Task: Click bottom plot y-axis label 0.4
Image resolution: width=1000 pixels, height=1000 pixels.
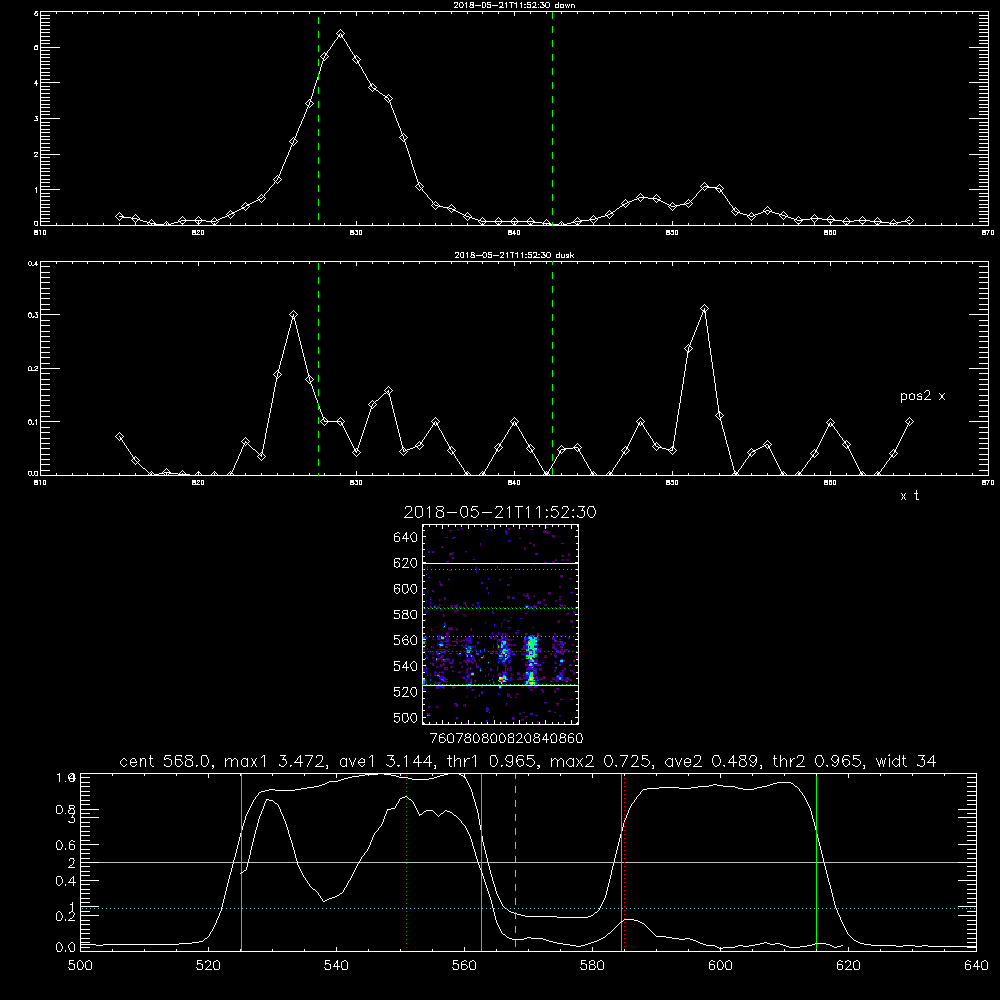Action: coord(64,881)
